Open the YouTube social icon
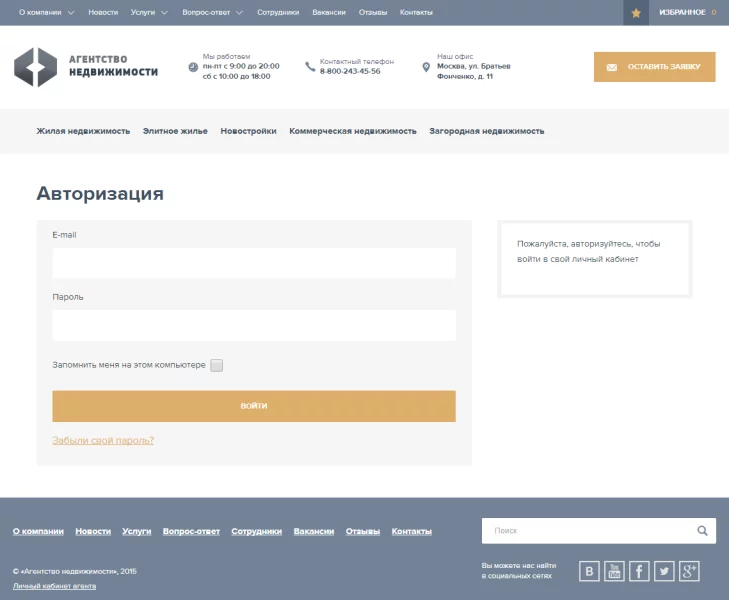This screenshot has height=600, width=729. (x=614, y=571)
